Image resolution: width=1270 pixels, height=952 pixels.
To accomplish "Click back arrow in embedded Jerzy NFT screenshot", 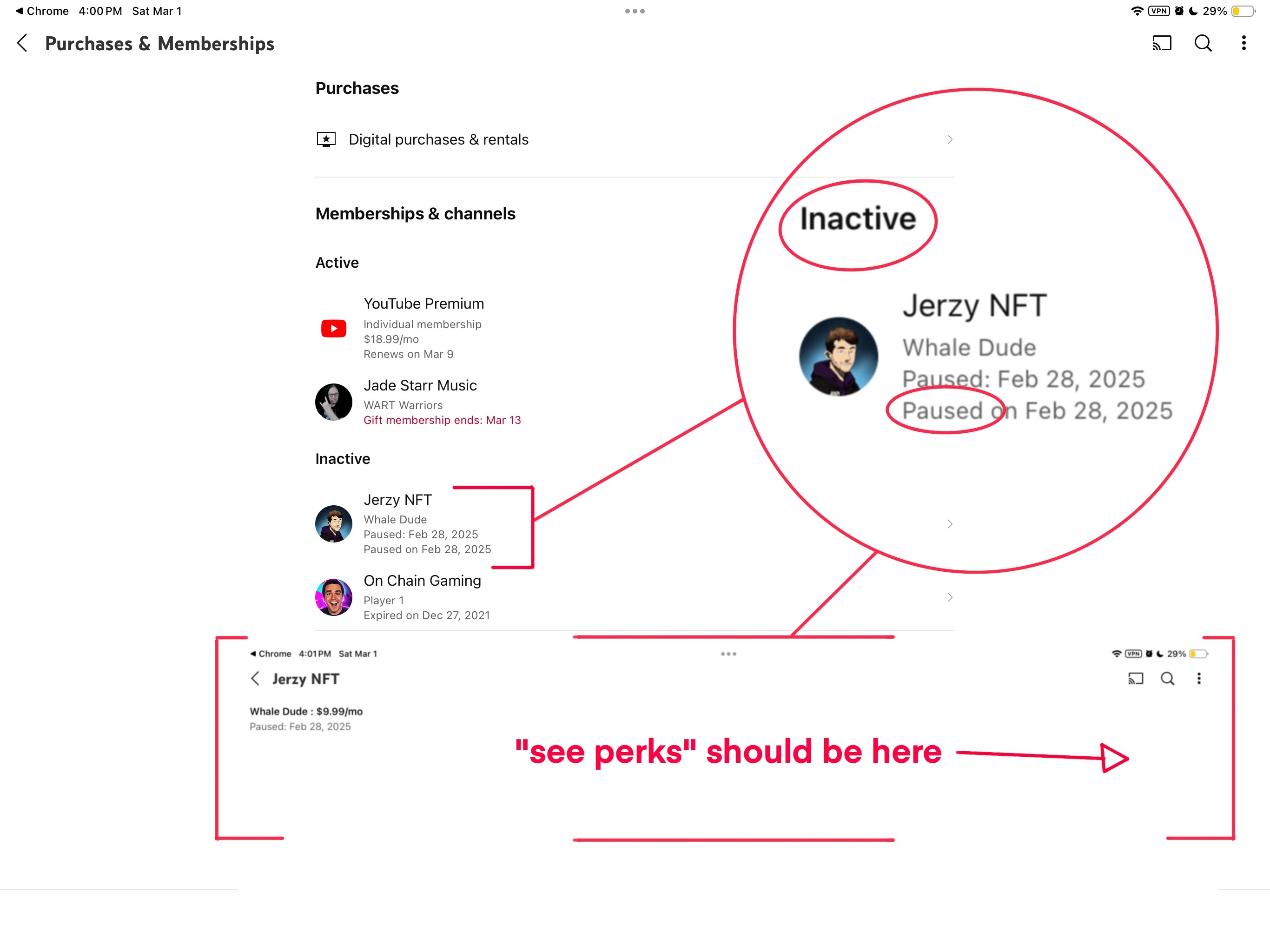I will 256,679.
